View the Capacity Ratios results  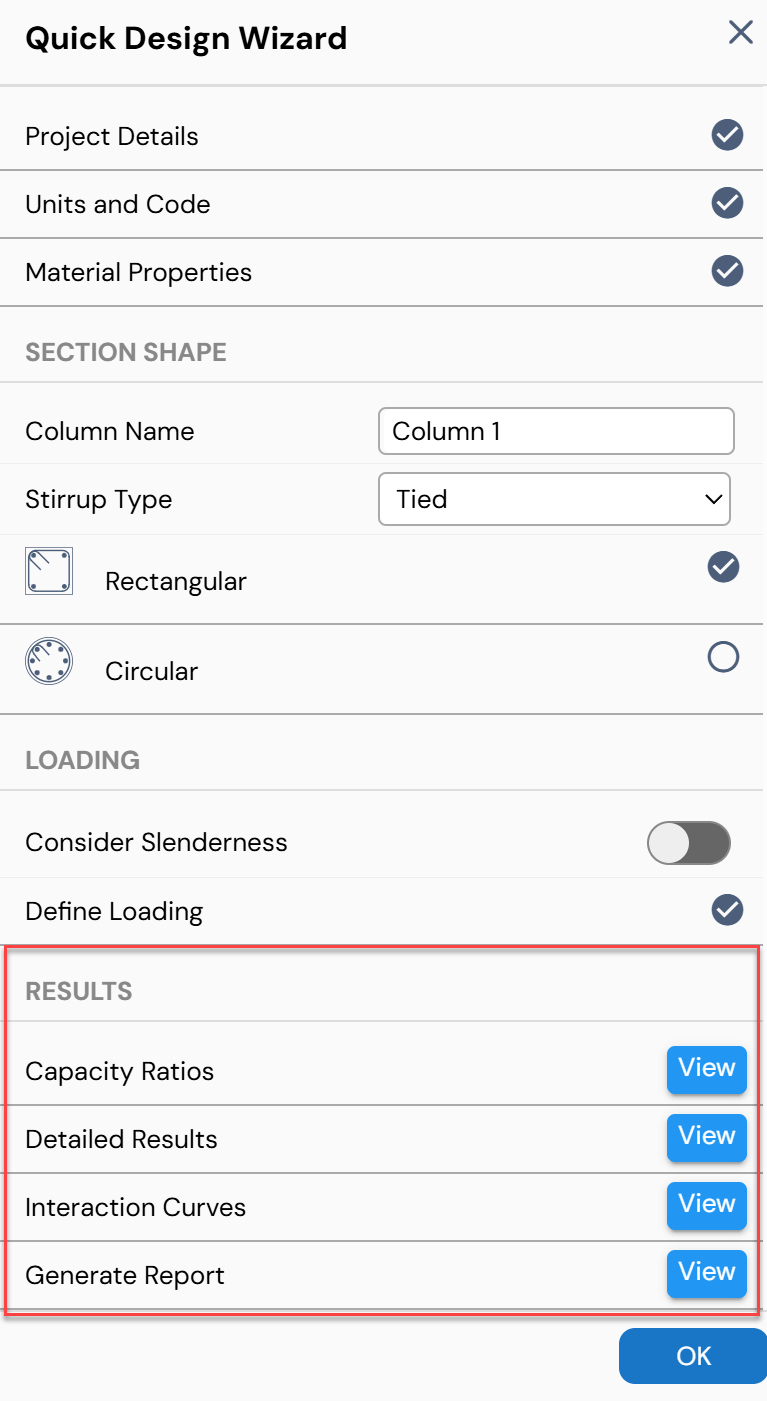coord(707,1070)
